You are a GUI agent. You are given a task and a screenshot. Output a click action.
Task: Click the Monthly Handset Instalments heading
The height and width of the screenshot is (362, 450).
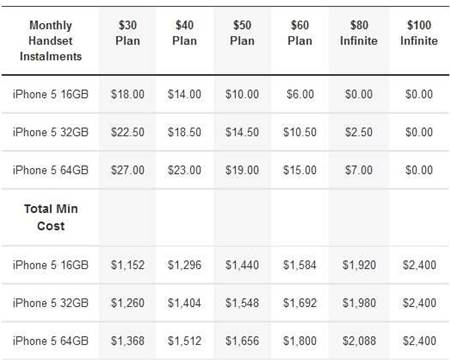[x=51, y=41]
